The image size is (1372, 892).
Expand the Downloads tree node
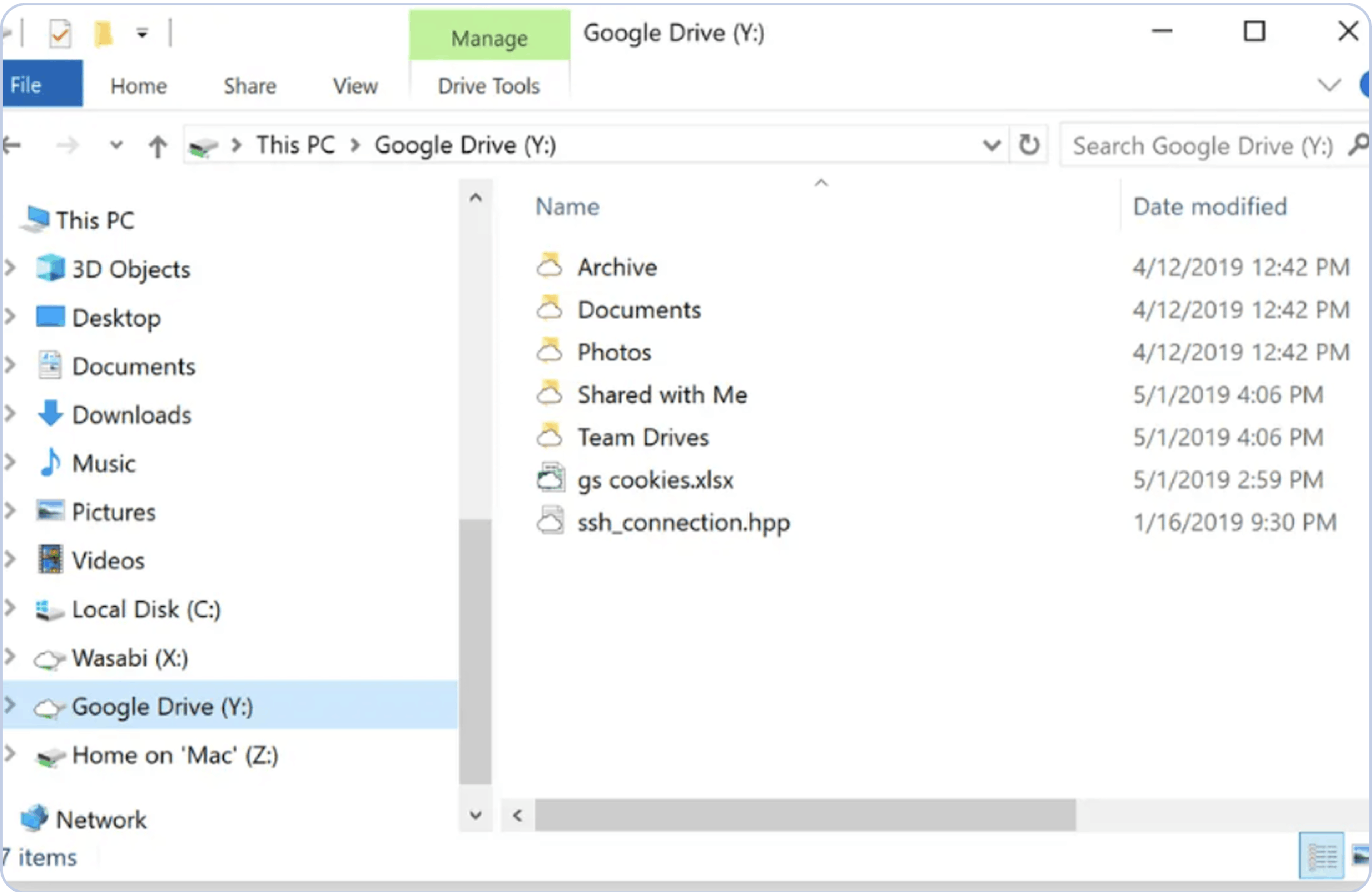10,413
